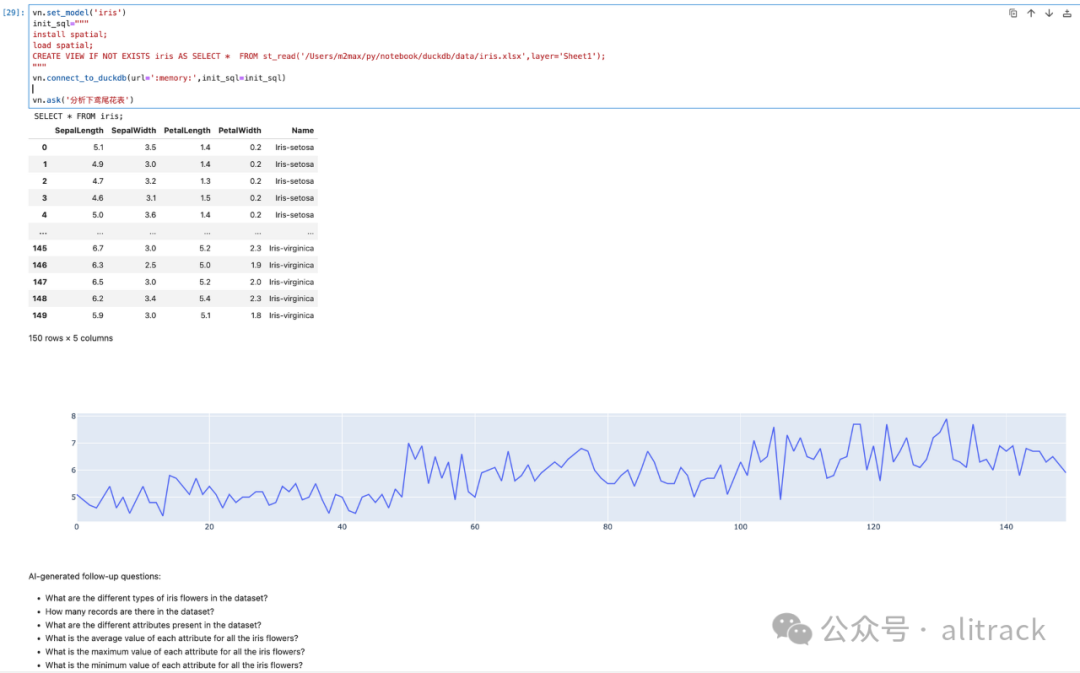The height and width of the screenshot is (673, 1080).
Task: Click the PetalLength value 5.4 in row 148
Action: 205,298
